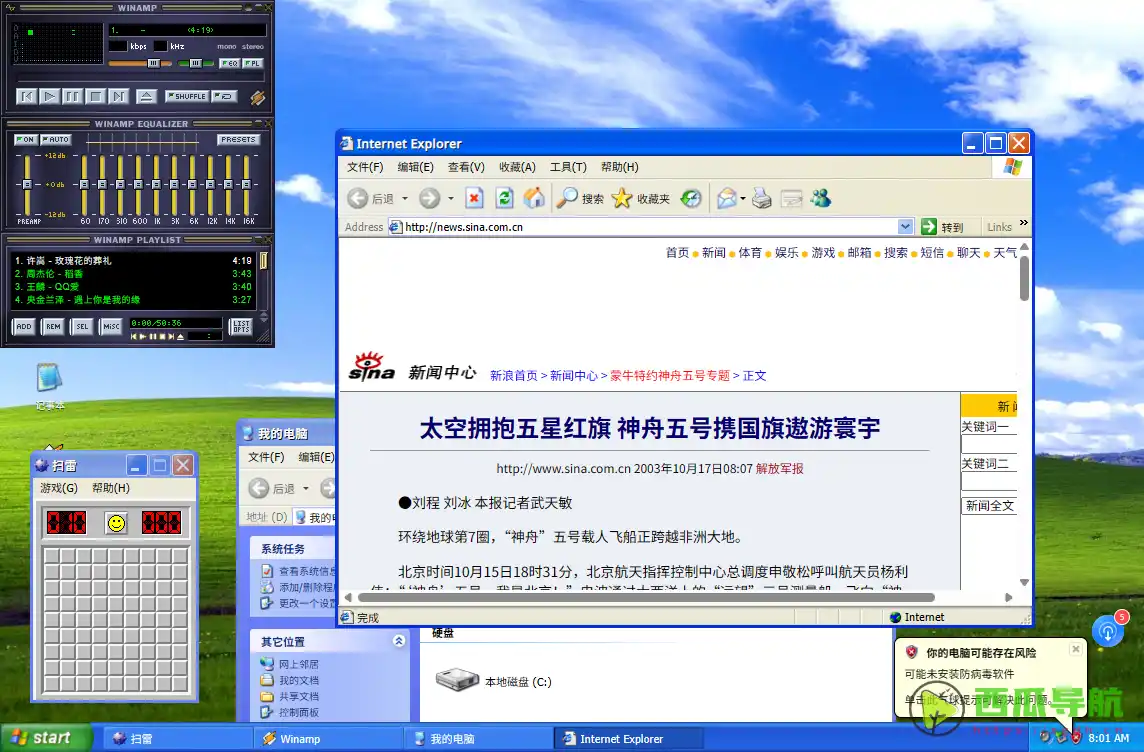Click the Messenger people icon in IE
Image resolution: width=1144 pixels, height=752 pixels.
(x=821, y=198)
